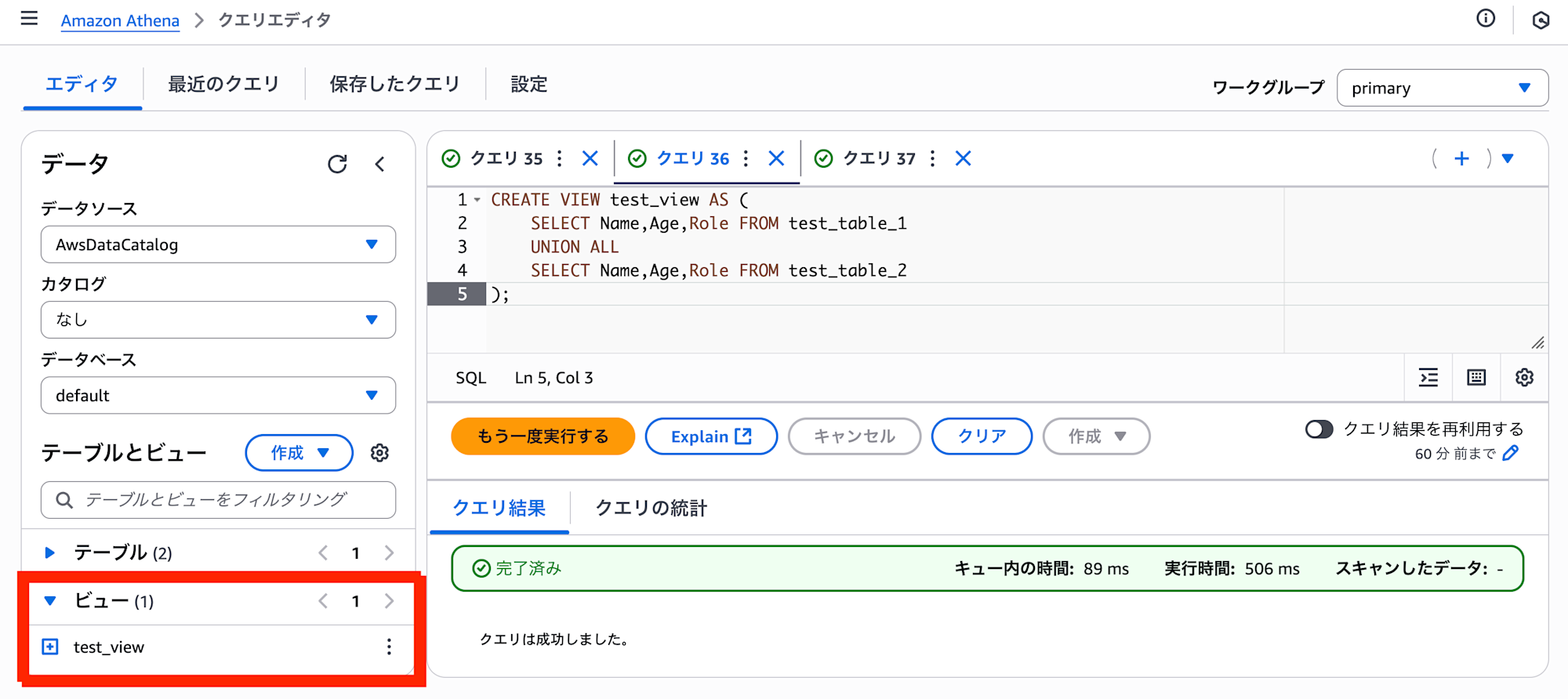
Task: Open the データソース AwsDataCatalog dropdown
Action: pos(218,244)
